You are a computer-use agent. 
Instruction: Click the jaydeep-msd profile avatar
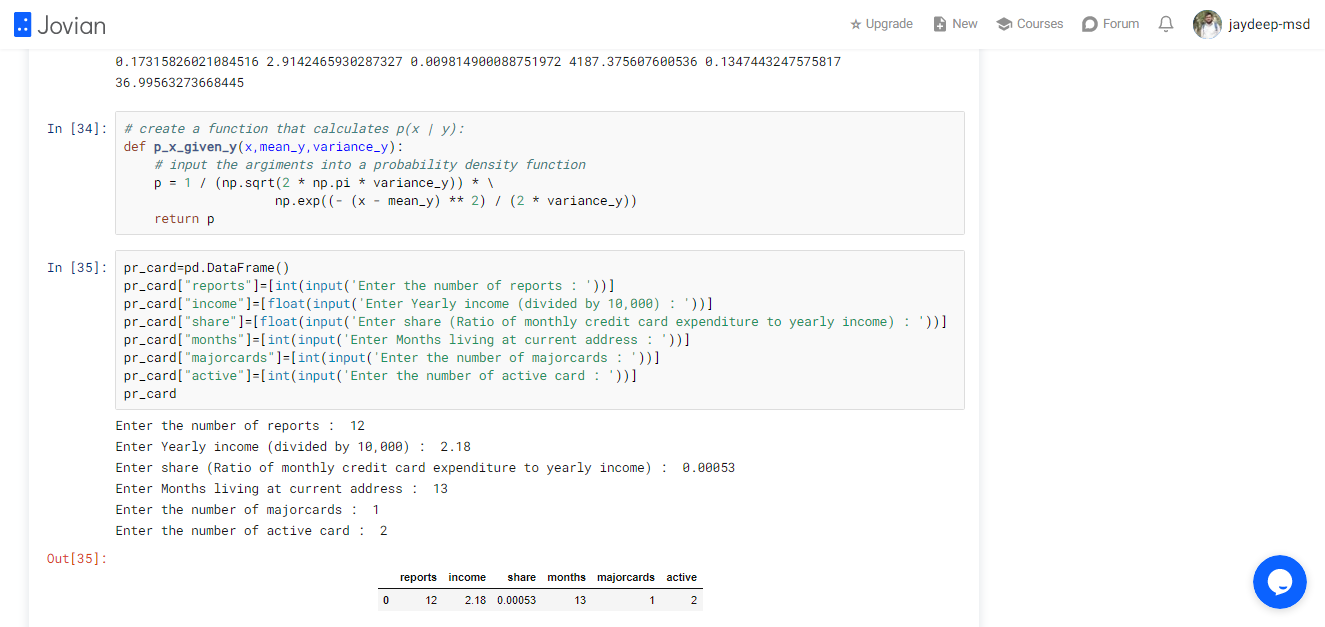point(1207,24)
